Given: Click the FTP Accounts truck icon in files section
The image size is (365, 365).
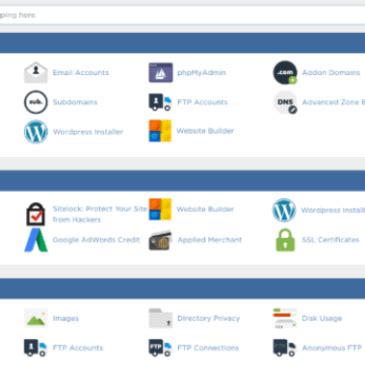Looking at the screenshot, I should tap(35, 348).
